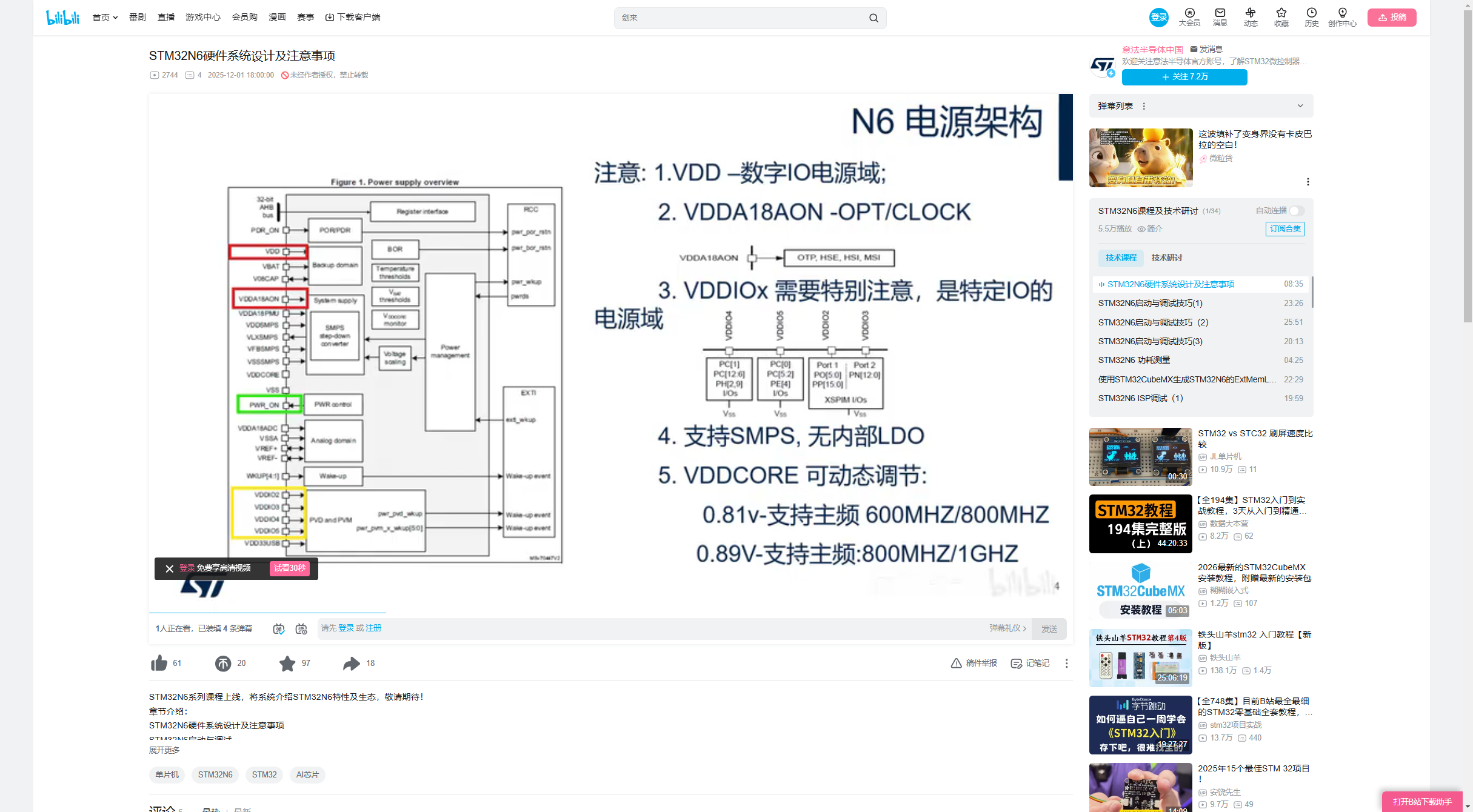
Task: Click the 发消息 envelope icon
Action: 1194,49
